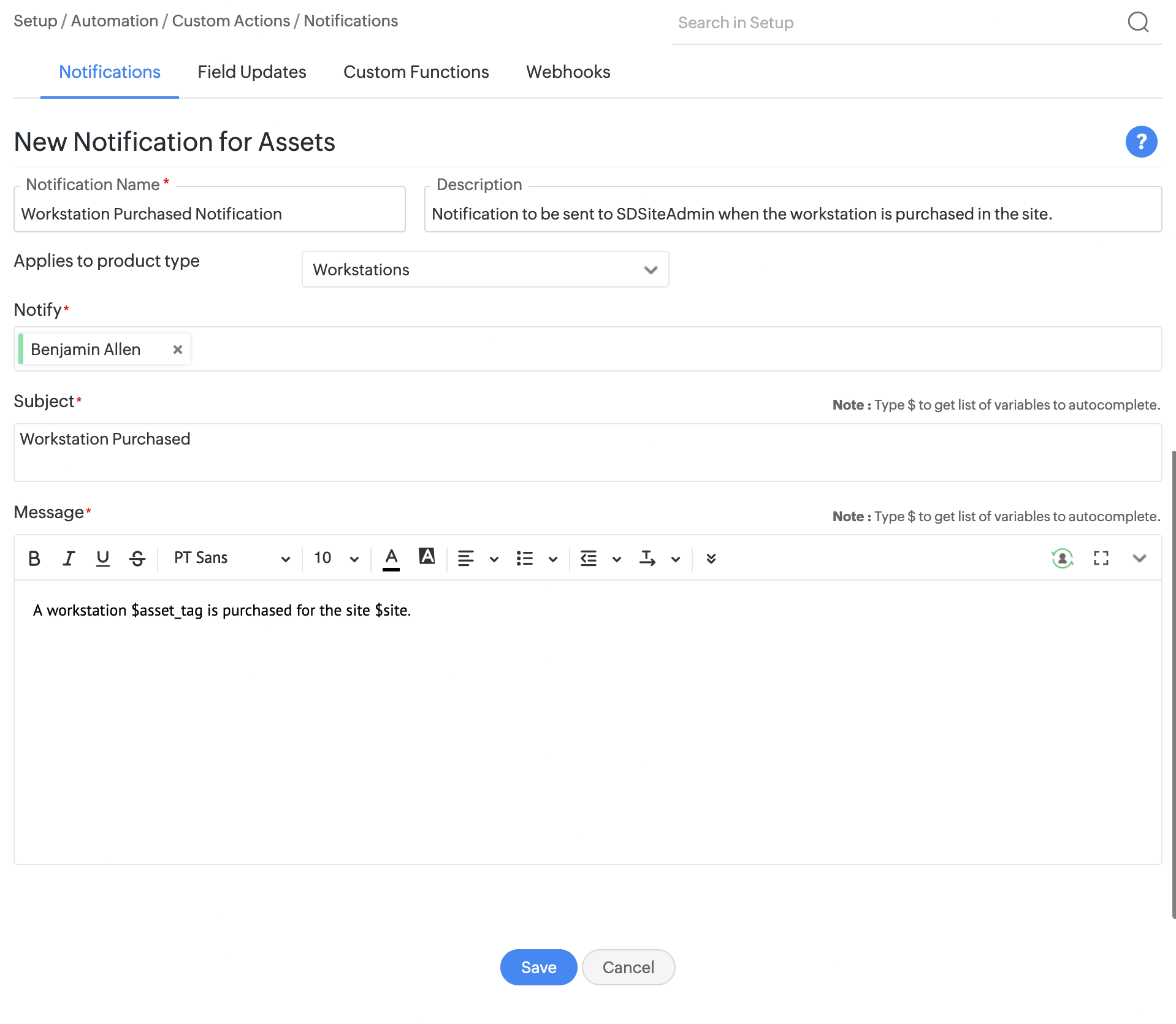The height and width of the screenshot is (1024, 1176).
Task: Remove Benjamin Allen from Notify field
Action: tap(178, 350)
